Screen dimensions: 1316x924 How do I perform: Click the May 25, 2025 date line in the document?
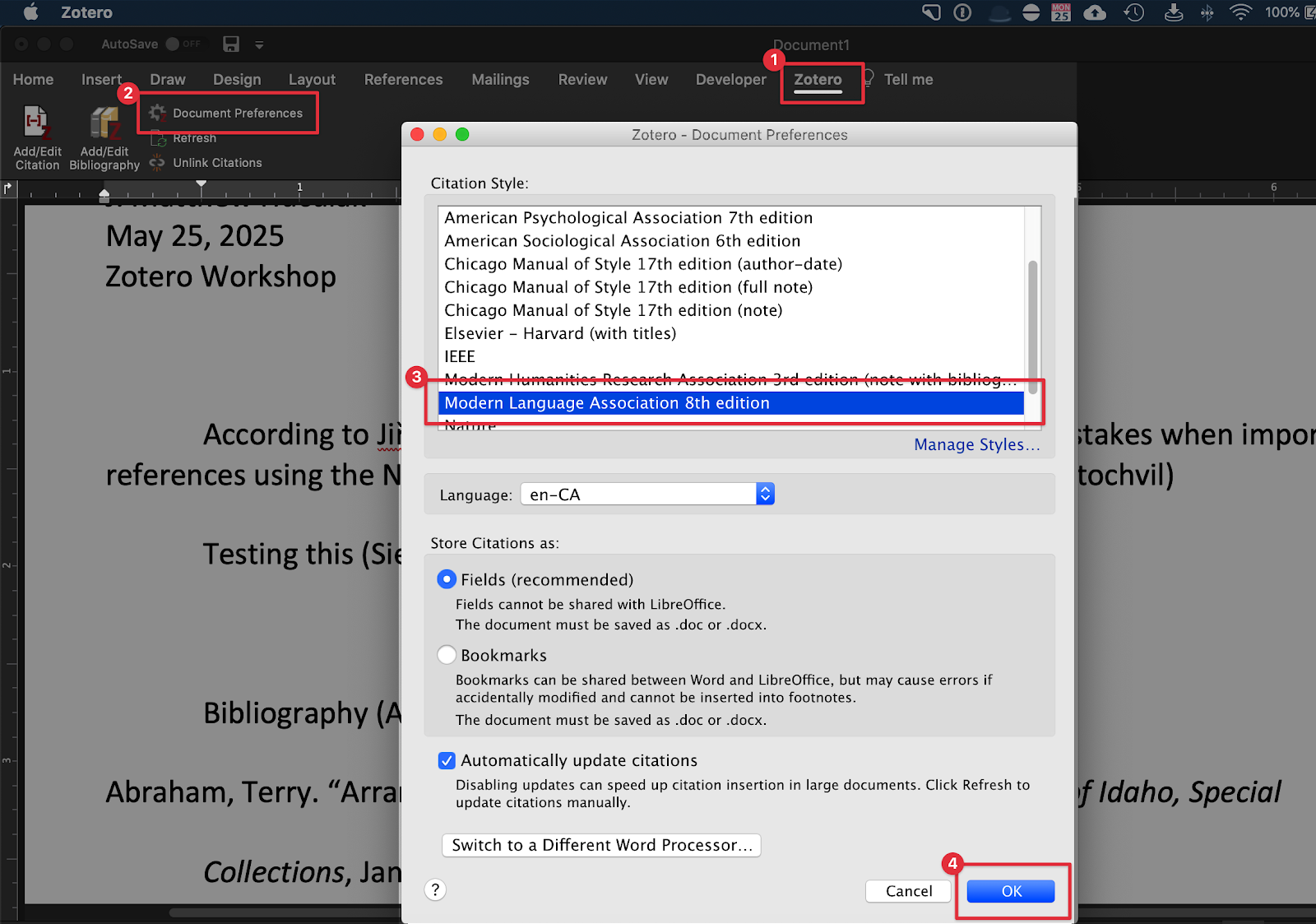pyautogui.click(x=195, y=236)
